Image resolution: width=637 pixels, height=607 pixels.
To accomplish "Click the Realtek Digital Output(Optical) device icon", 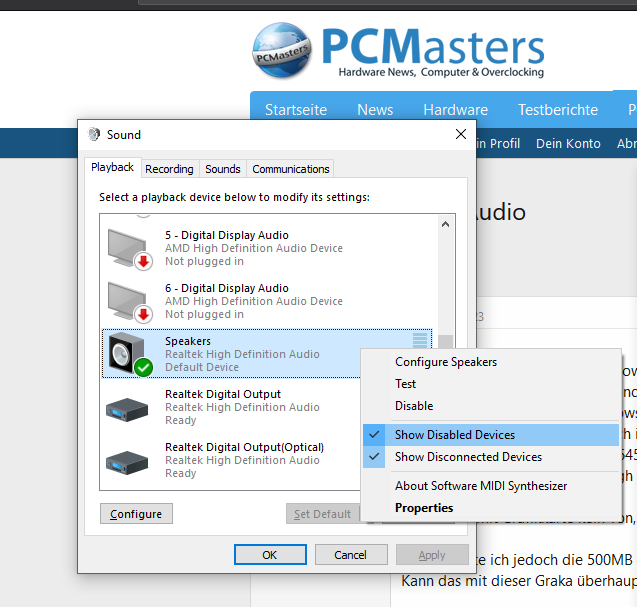I will tap(127, 462).
